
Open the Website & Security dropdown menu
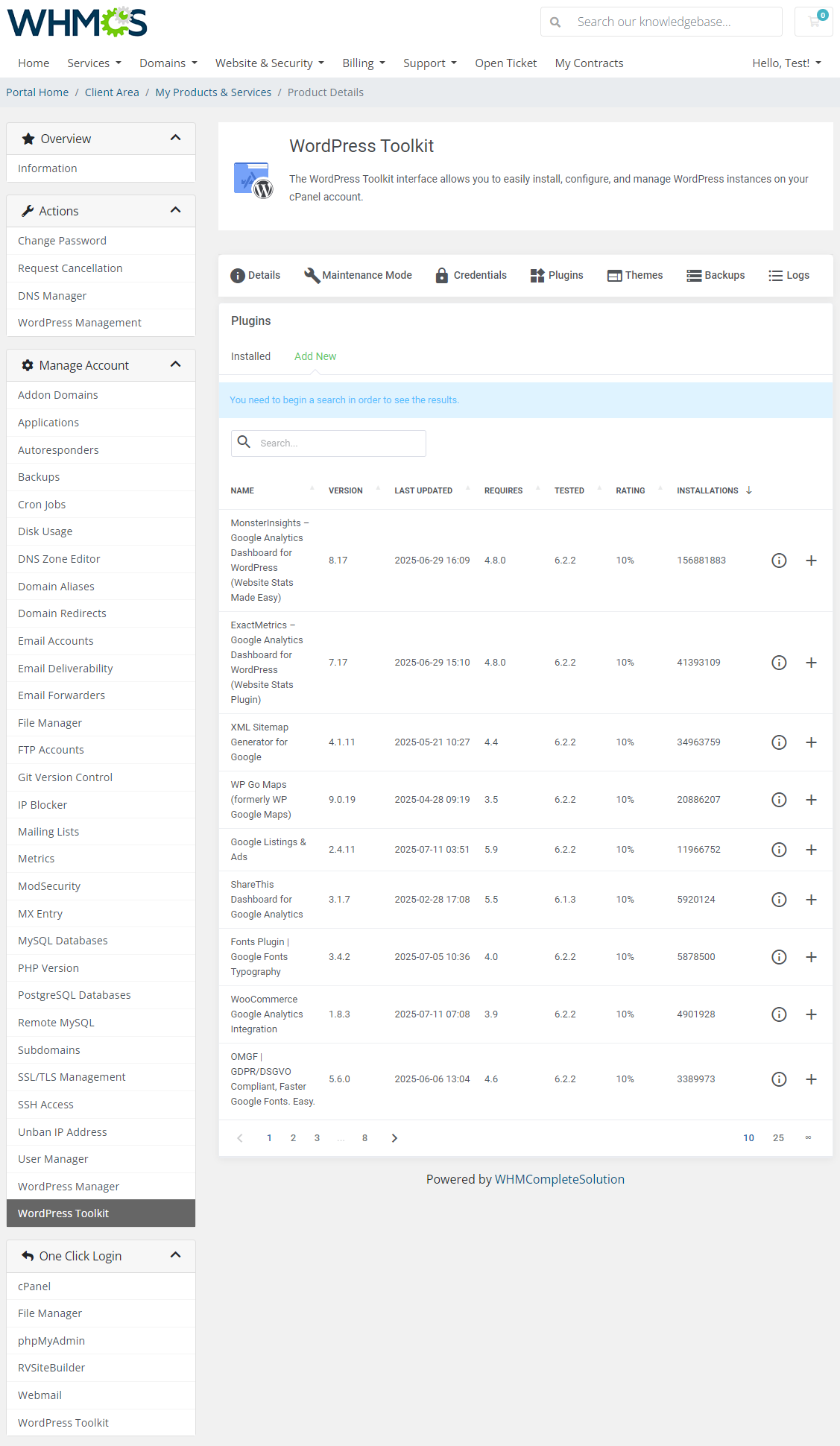point(269,63)
